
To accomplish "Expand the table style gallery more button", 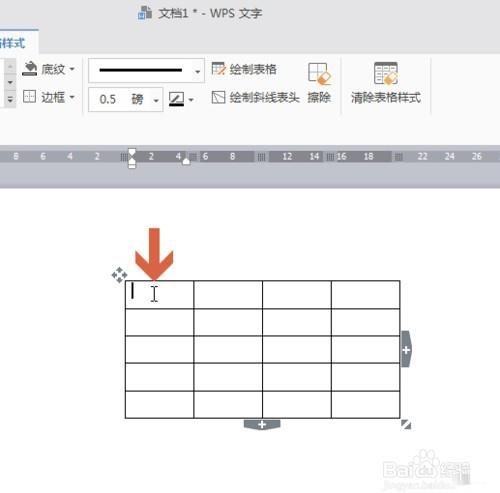I will [10, 99].
